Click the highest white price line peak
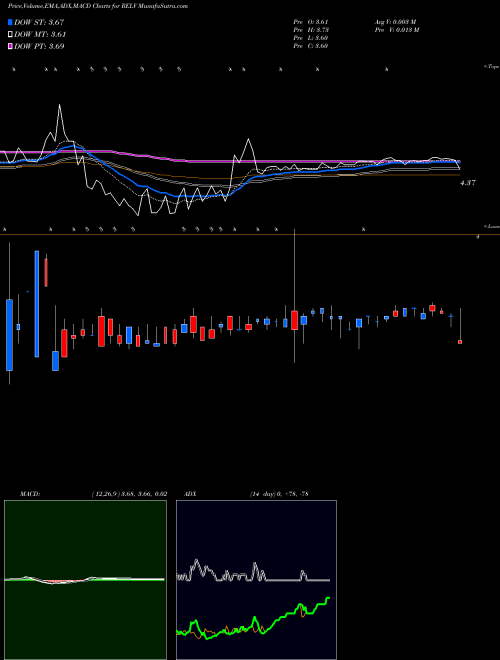 tap(59, 105)
